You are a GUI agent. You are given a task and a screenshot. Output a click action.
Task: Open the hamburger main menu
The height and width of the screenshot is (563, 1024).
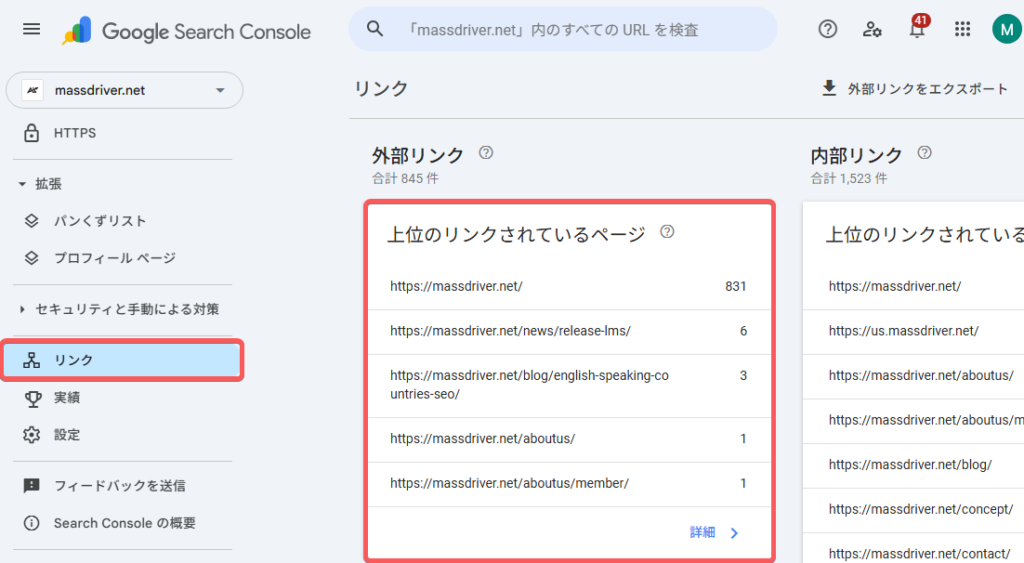click(x=31, y=29)
